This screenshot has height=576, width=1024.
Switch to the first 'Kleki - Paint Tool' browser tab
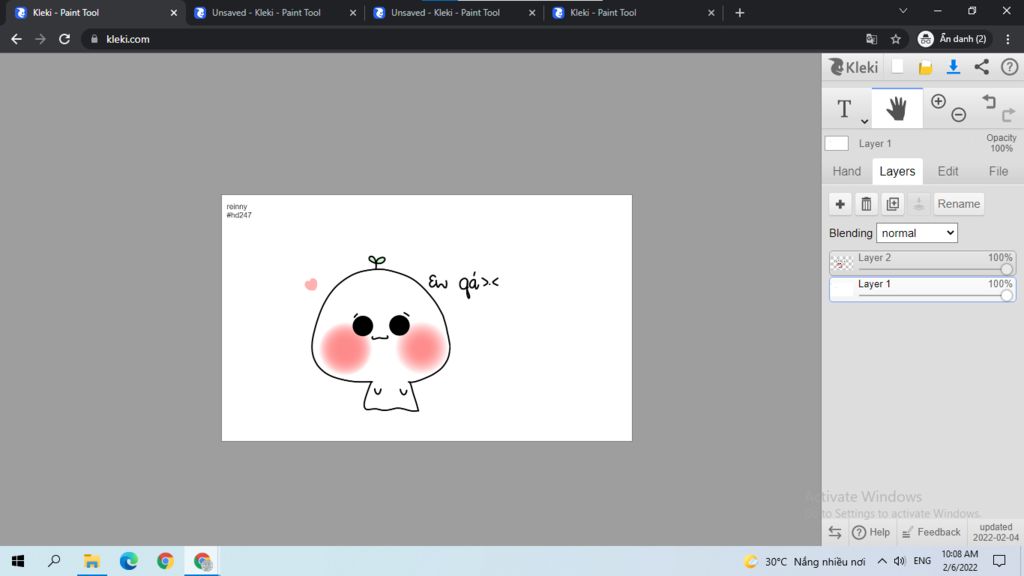pyautogui.click(x=94, y=12)
